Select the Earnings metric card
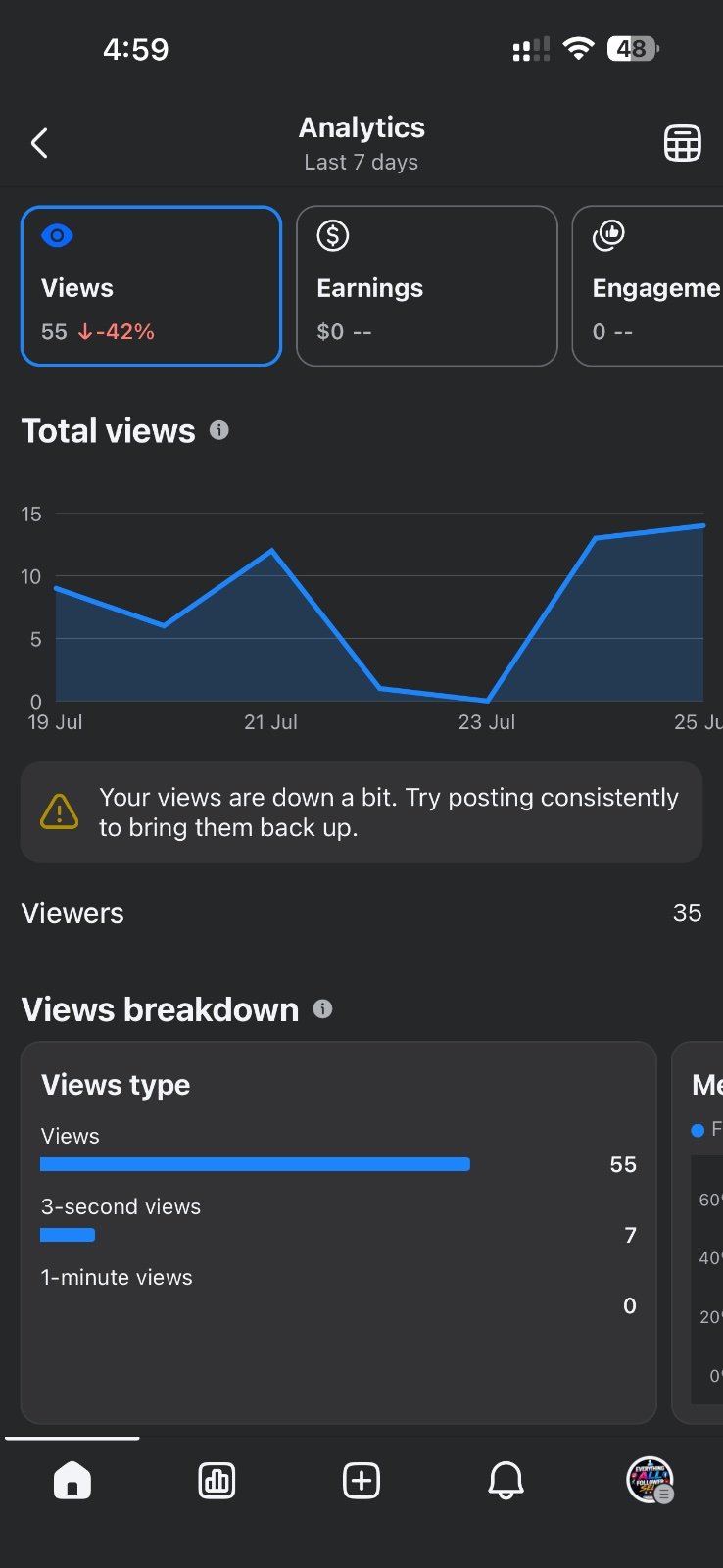 [427, 285]
